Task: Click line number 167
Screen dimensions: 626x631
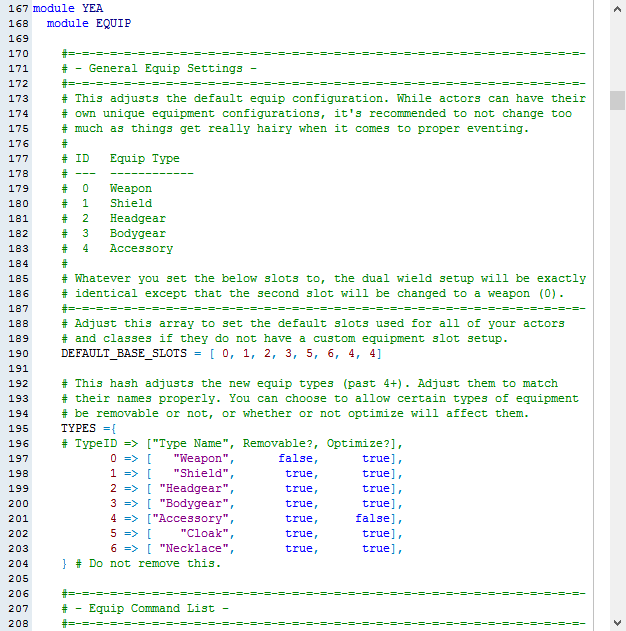Action: point(19,8)
